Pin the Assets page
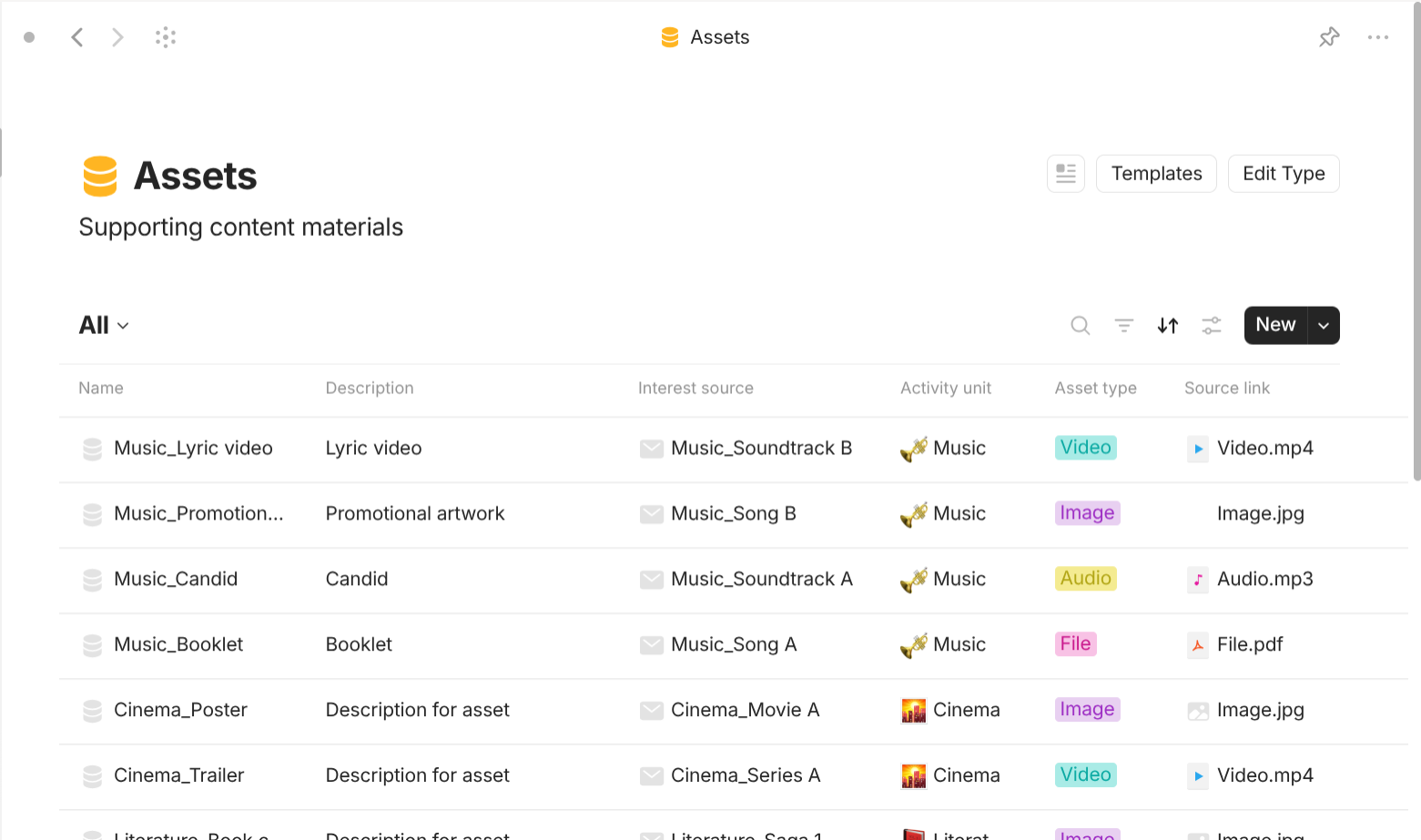 [1329, 36]
